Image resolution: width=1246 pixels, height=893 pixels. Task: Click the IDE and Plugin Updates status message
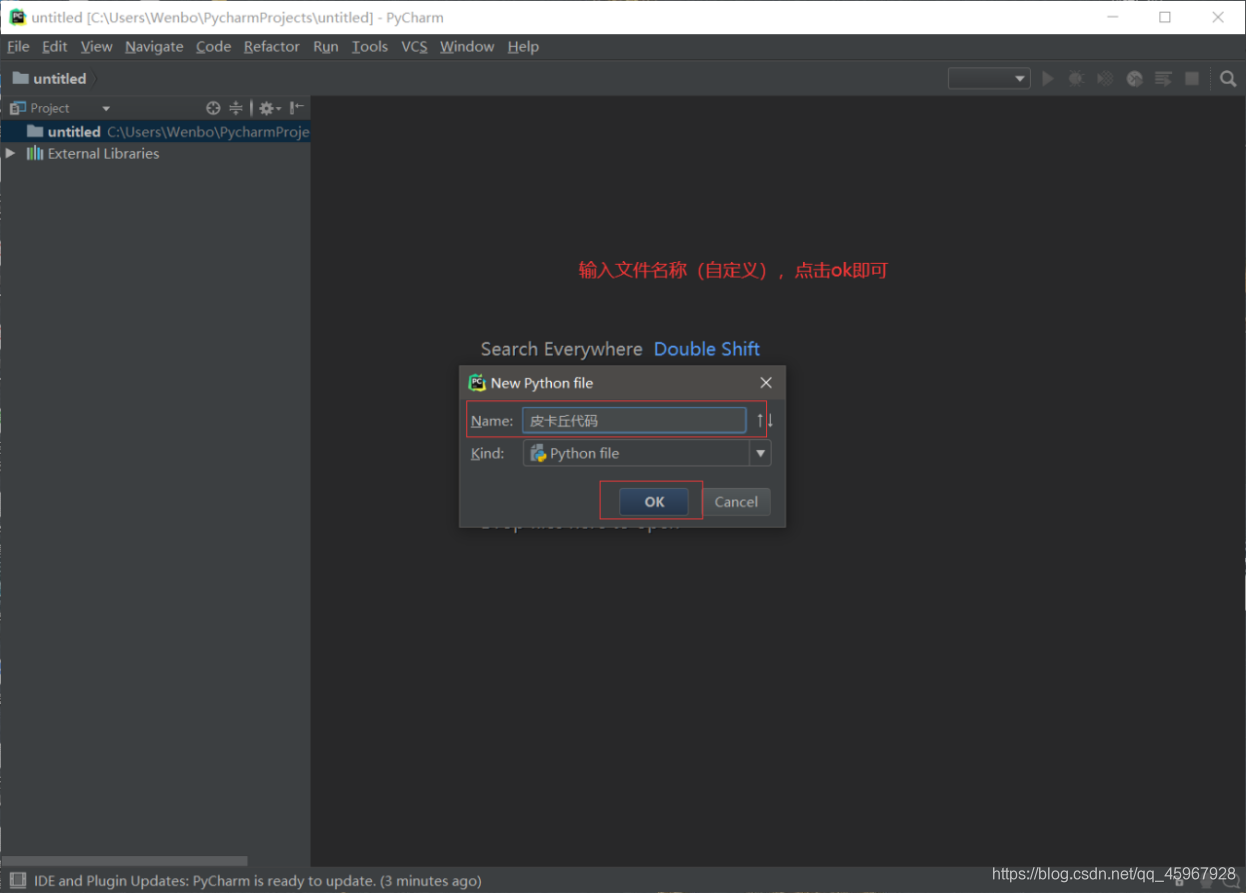pyautogui.click(x=258, y=881)
